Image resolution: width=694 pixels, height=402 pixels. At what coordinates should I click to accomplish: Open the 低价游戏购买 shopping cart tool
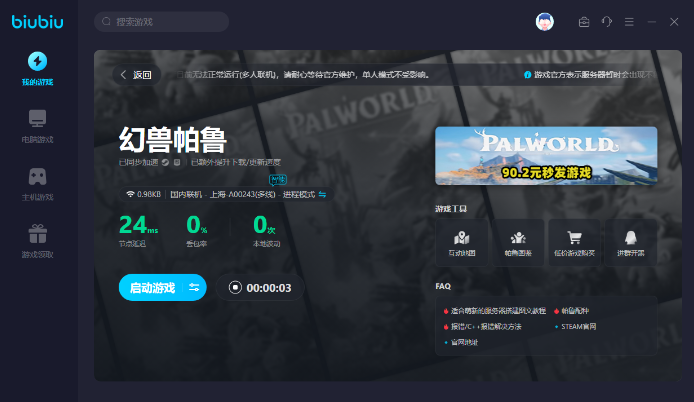tap(574, 243)
